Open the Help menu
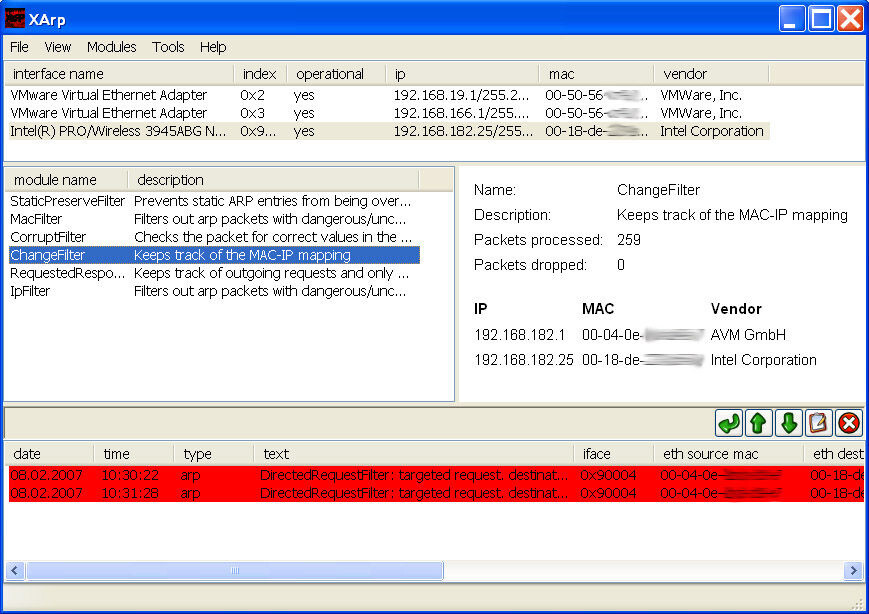Image resolution: width=869 pixels, height=614 pixels. point(213,47)
